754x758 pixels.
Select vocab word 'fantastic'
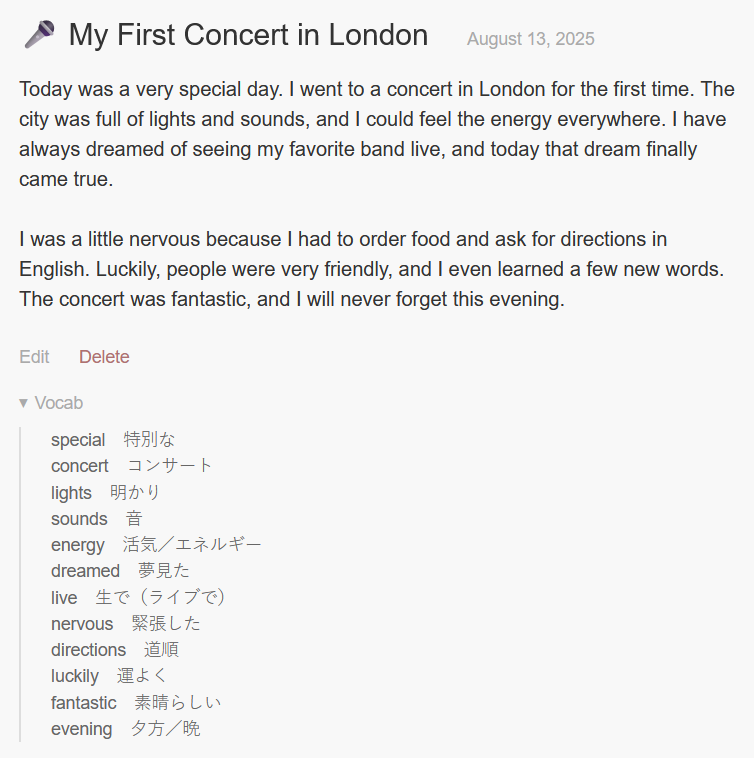pos(84,702)
